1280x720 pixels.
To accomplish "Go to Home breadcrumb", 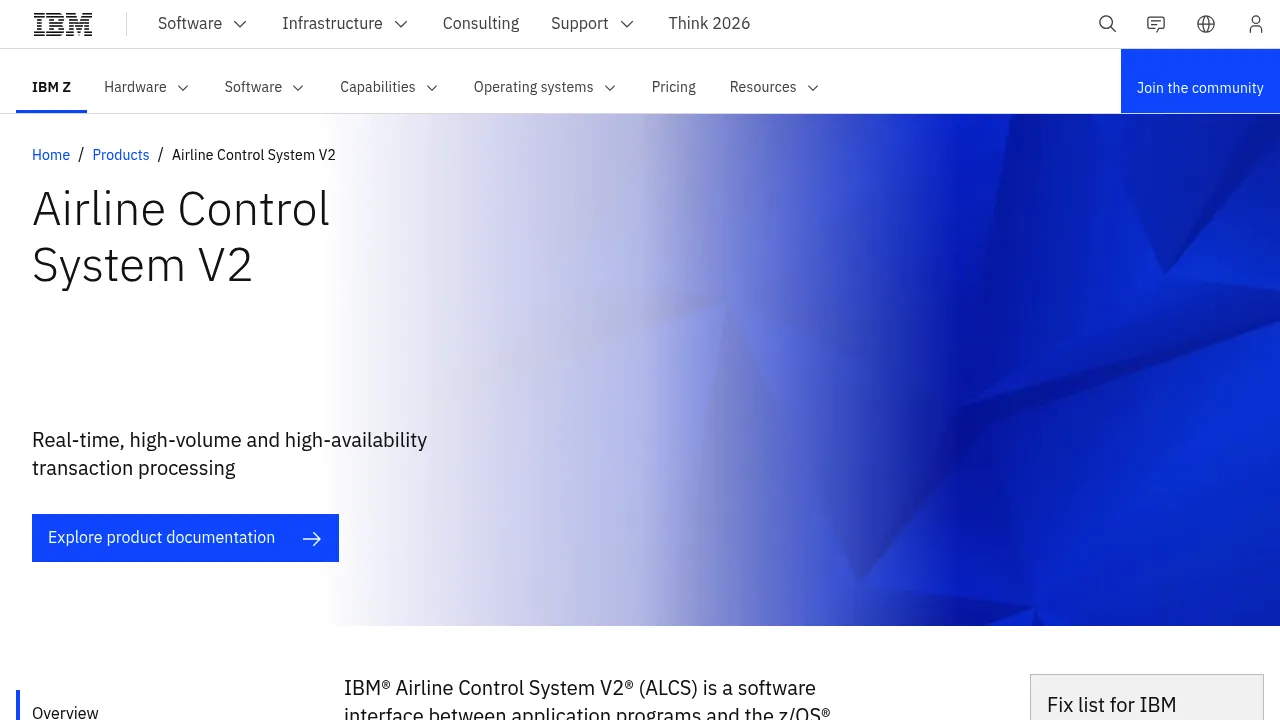I will (51, 155).
